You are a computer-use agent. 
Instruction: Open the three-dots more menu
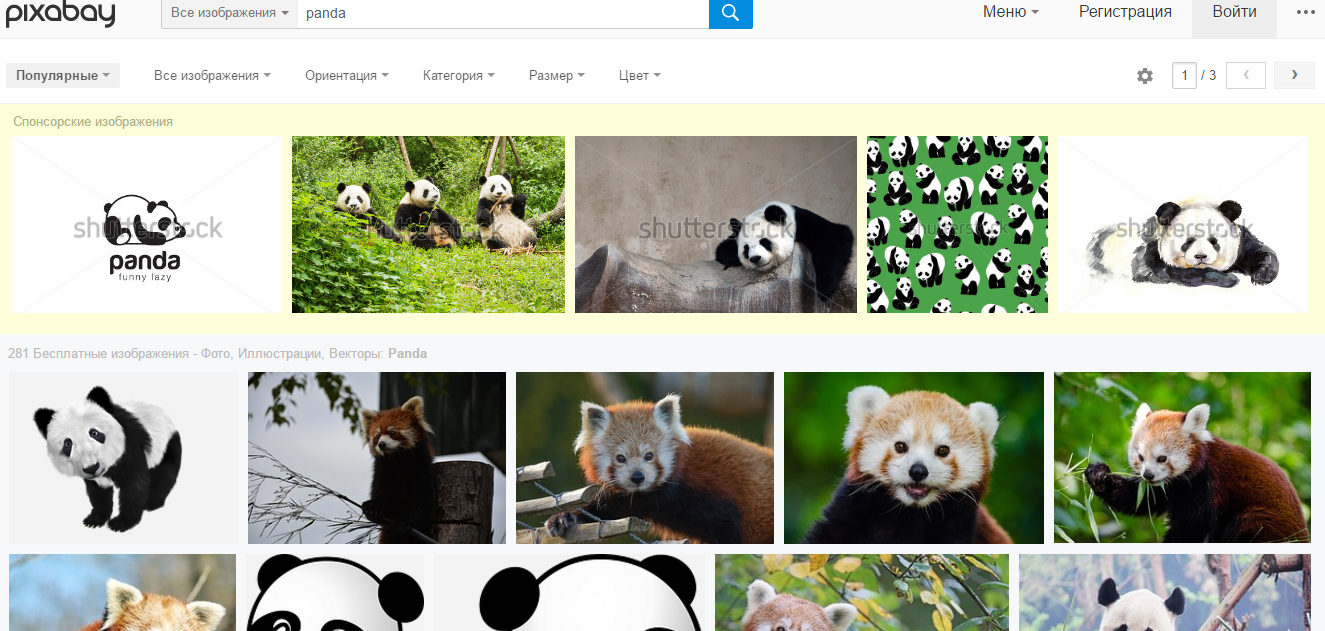1305,12
